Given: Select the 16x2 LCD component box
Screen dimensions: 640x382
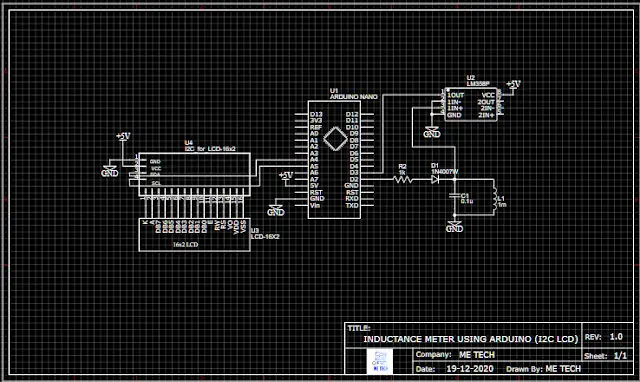Looking at the screenshot, I should (194, 235).
